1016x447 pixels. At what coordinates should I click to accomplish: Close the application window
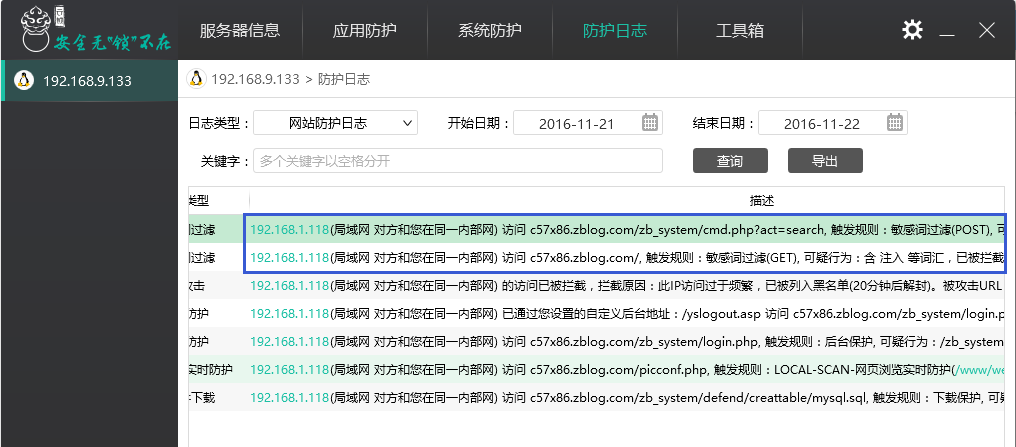tap(987, 30)
